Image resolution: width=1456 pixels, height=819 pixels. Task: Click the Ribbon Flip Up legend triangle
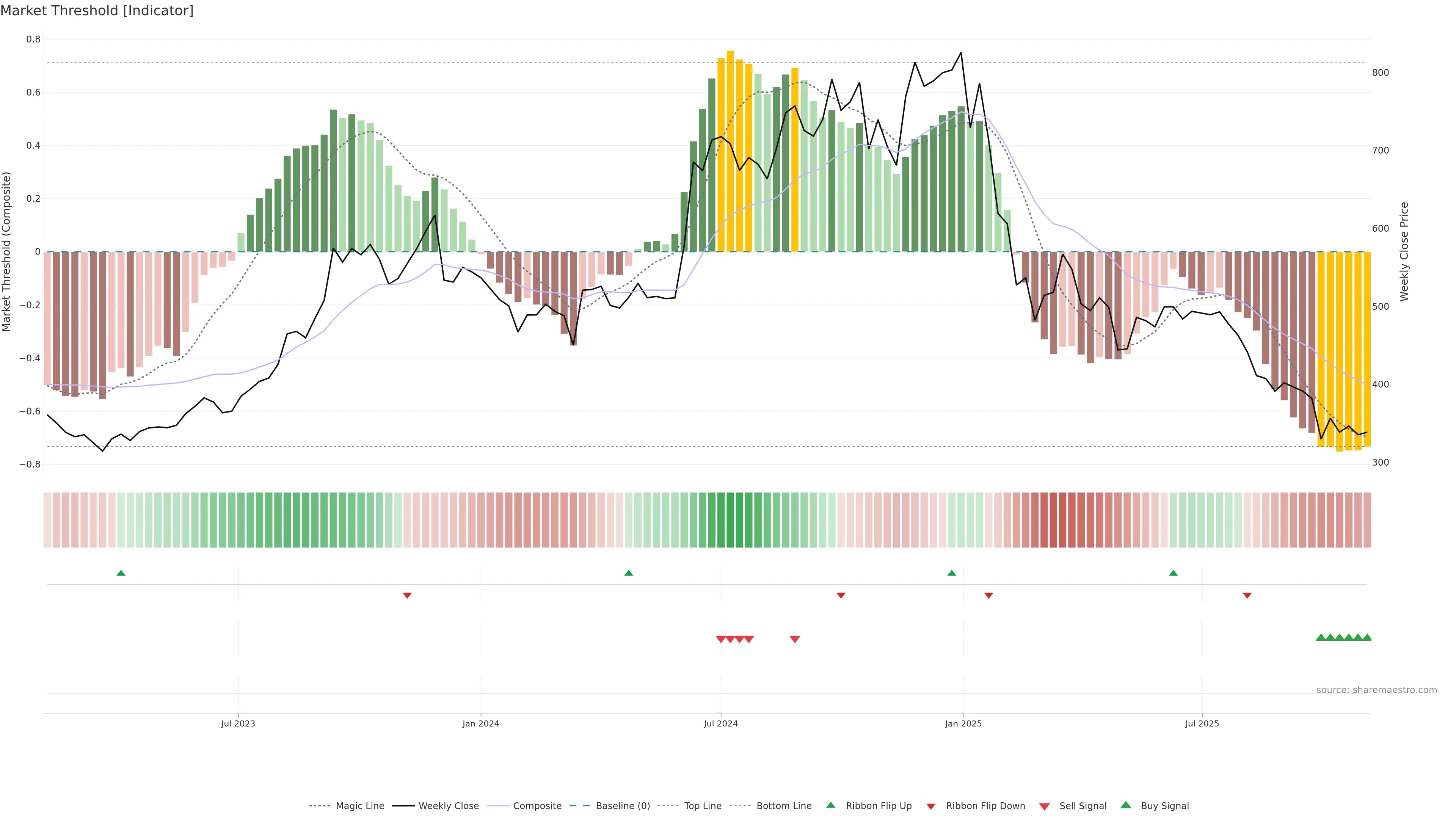coord(830,805)
